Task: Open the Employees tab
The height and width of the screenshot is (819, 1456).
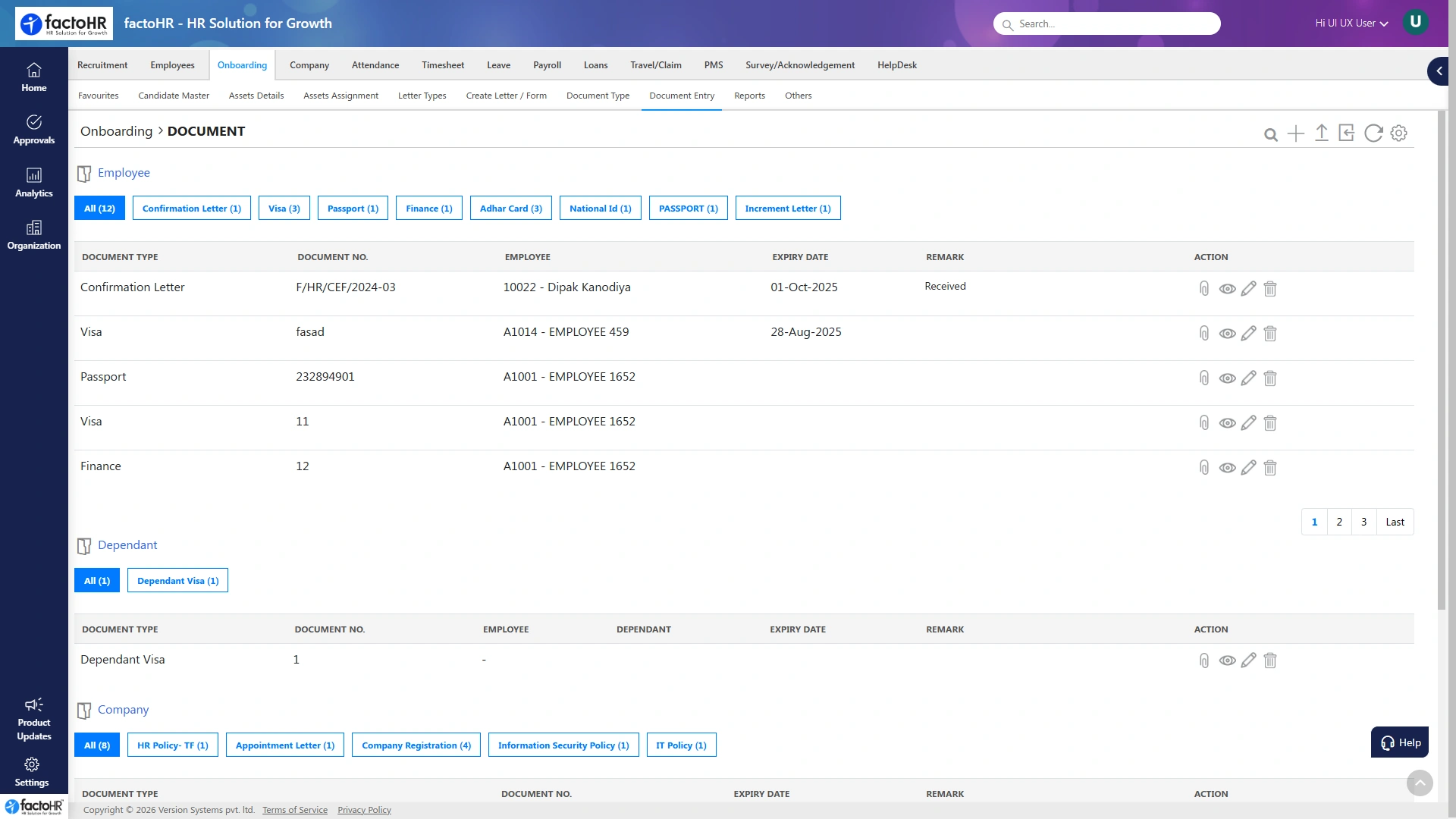Action: [172, 65]
